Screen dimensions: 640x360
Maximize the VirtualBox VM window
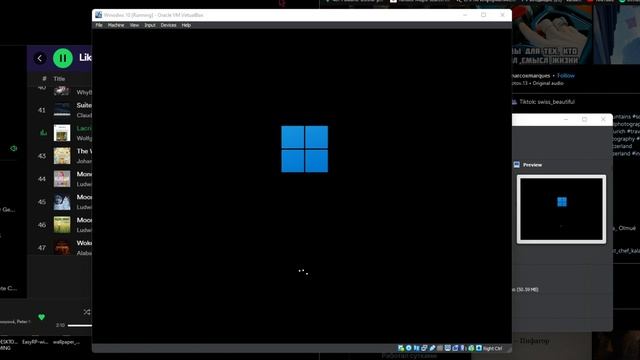click(x=484, y=15)
